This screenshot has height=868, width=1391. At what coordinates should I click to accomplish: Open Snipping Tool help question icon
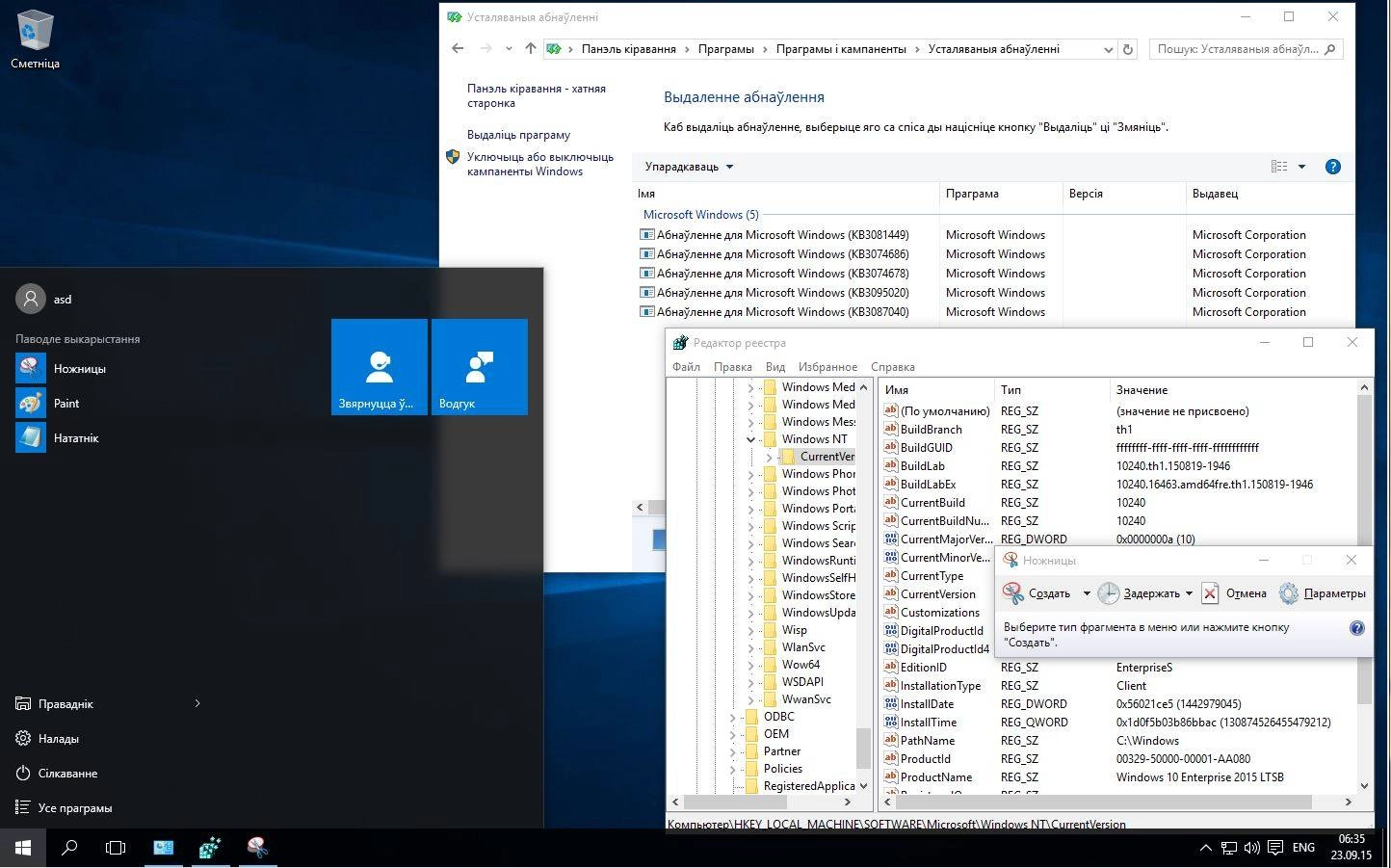pos(1357,628)
